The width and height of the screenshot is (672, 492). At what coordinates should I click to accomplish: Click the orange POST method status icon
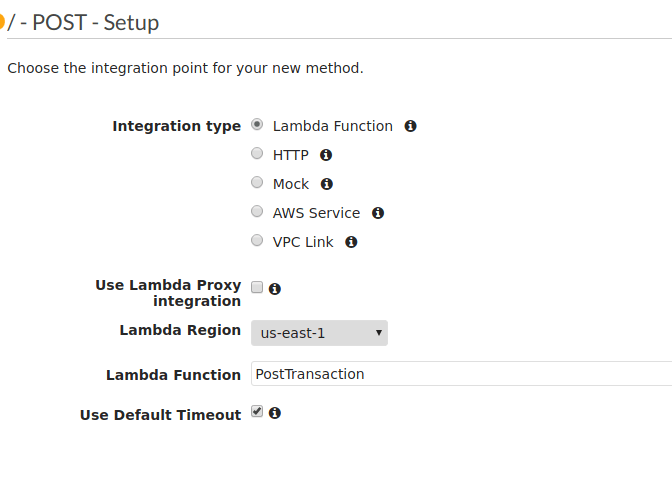click(2, 22)
